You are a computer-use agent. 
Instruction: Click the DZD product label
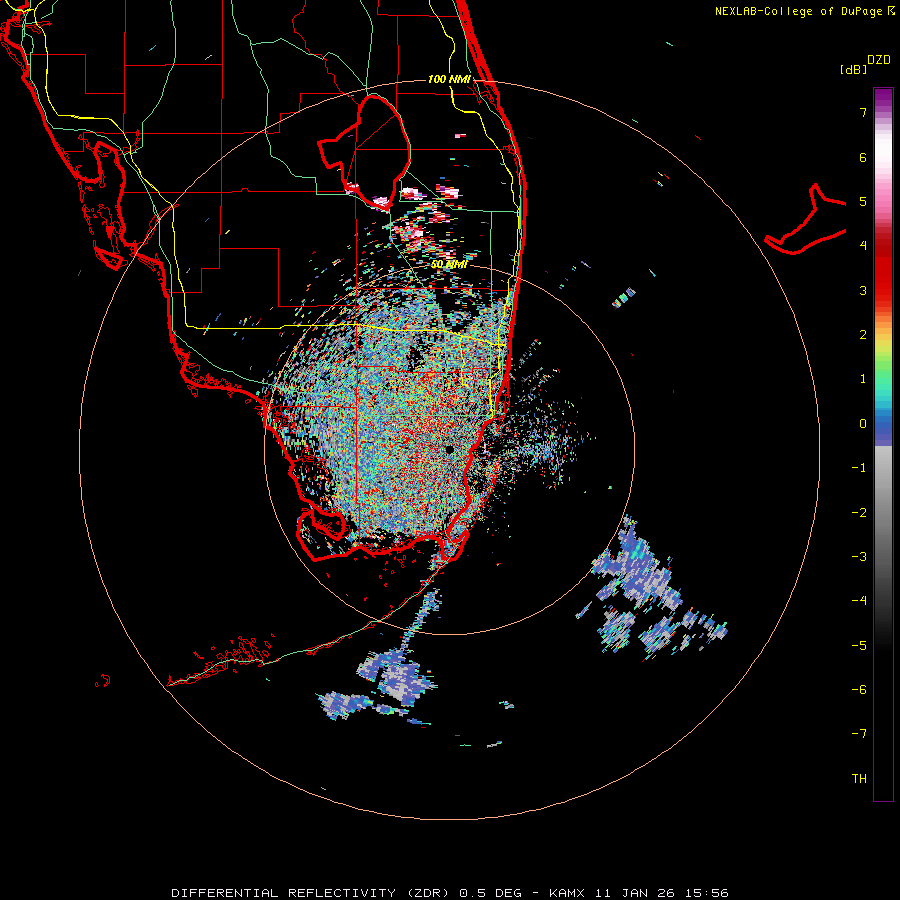(879, 60)
